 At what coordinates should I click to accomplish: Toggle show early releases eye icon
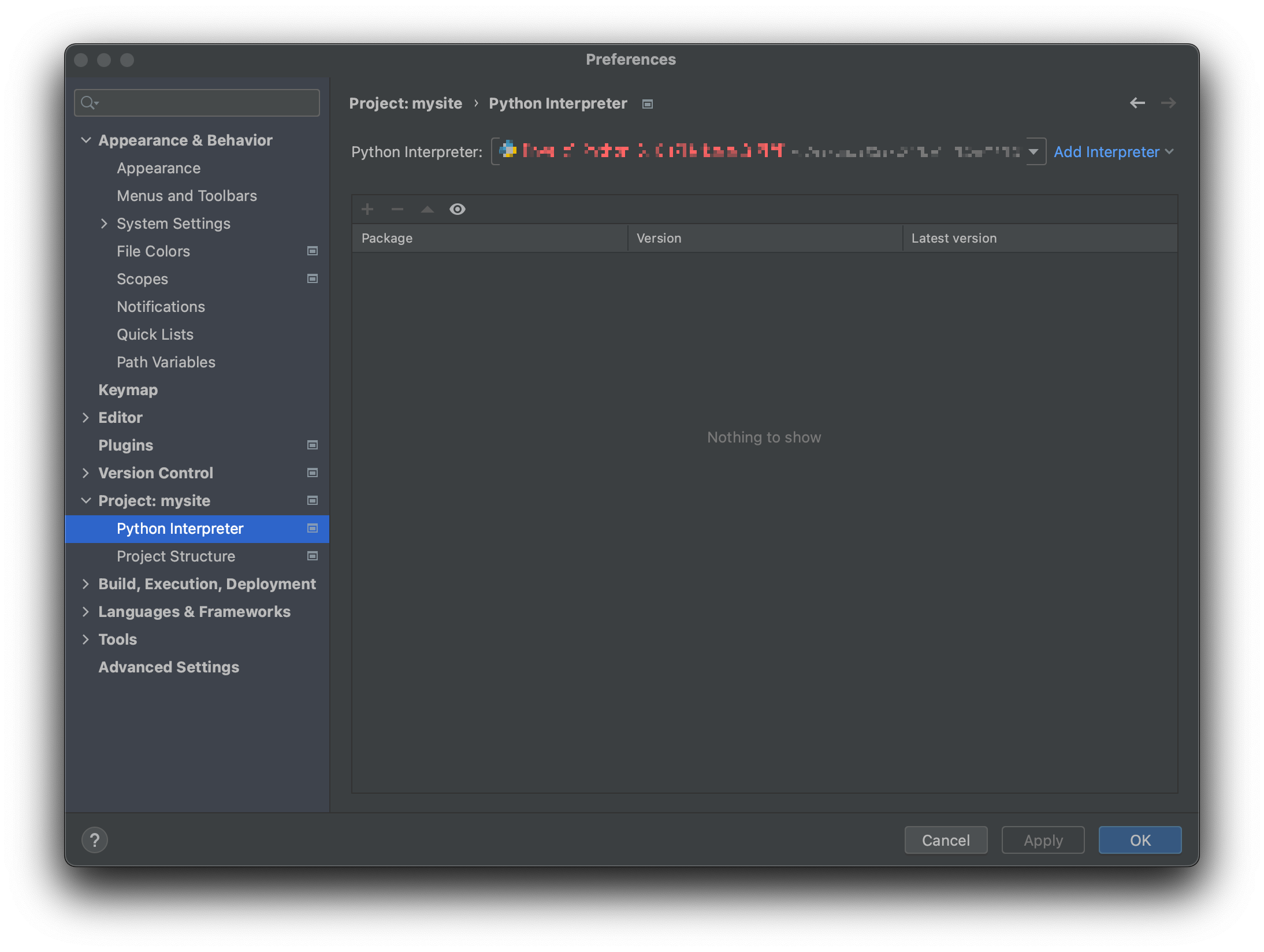[x=458, y=209]
